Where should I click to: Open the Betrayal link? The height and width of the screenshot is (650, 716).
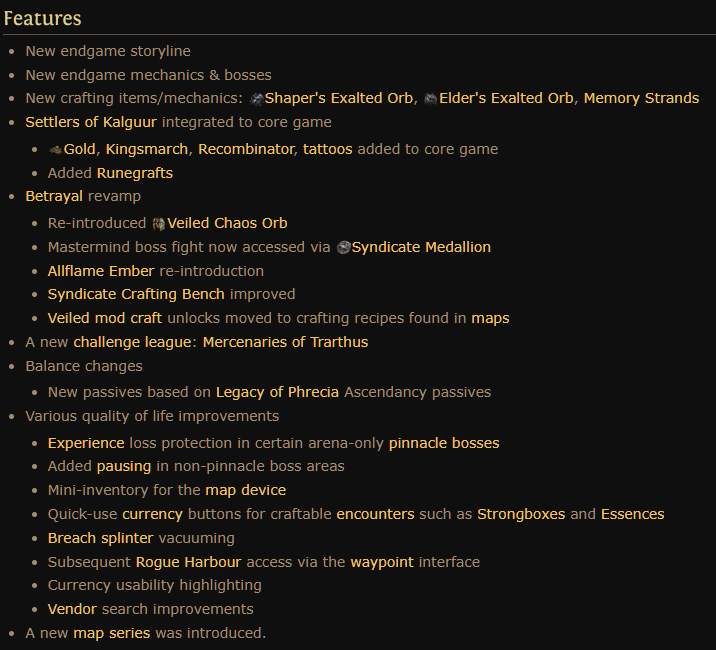click(x=54, y=196)
